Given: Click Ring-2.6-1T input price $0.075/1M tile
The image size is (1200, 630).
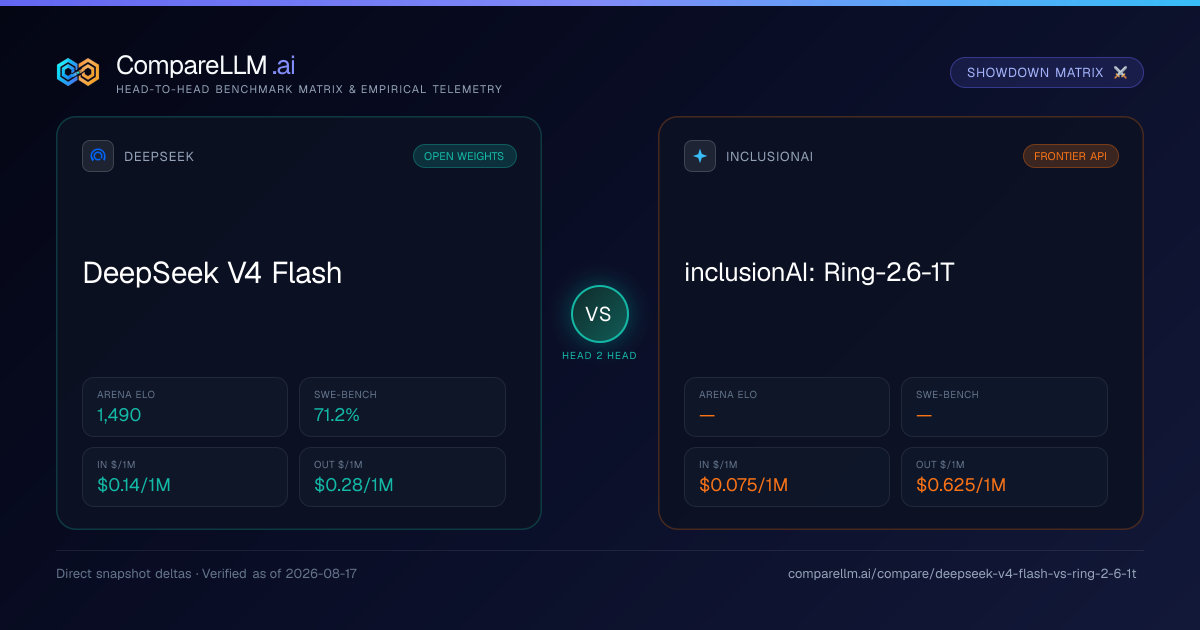Looking at the screenshot, I should coord(787,477).
